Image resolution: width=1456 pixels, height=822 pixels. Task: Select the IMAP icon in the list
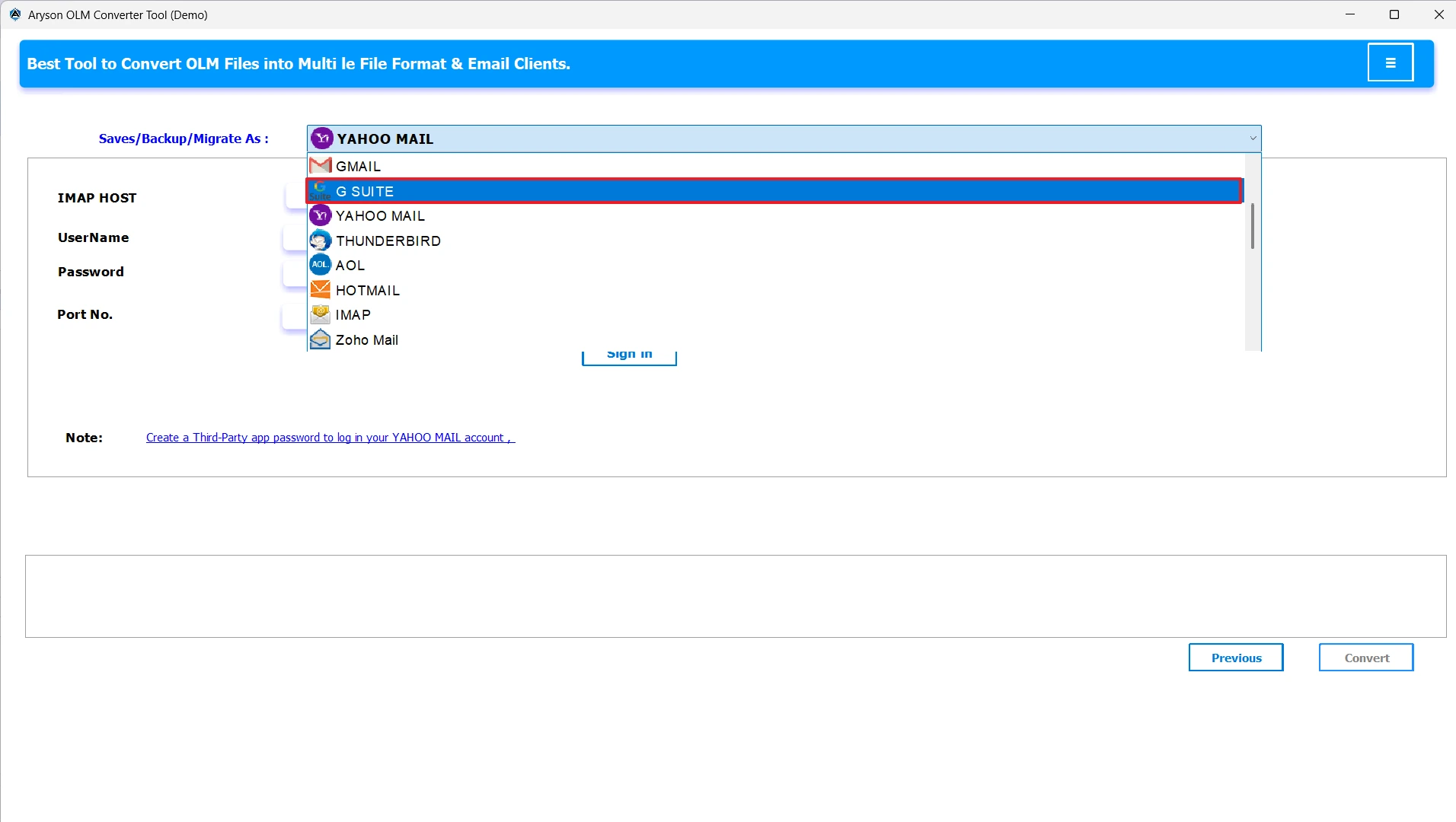point(320,314)
